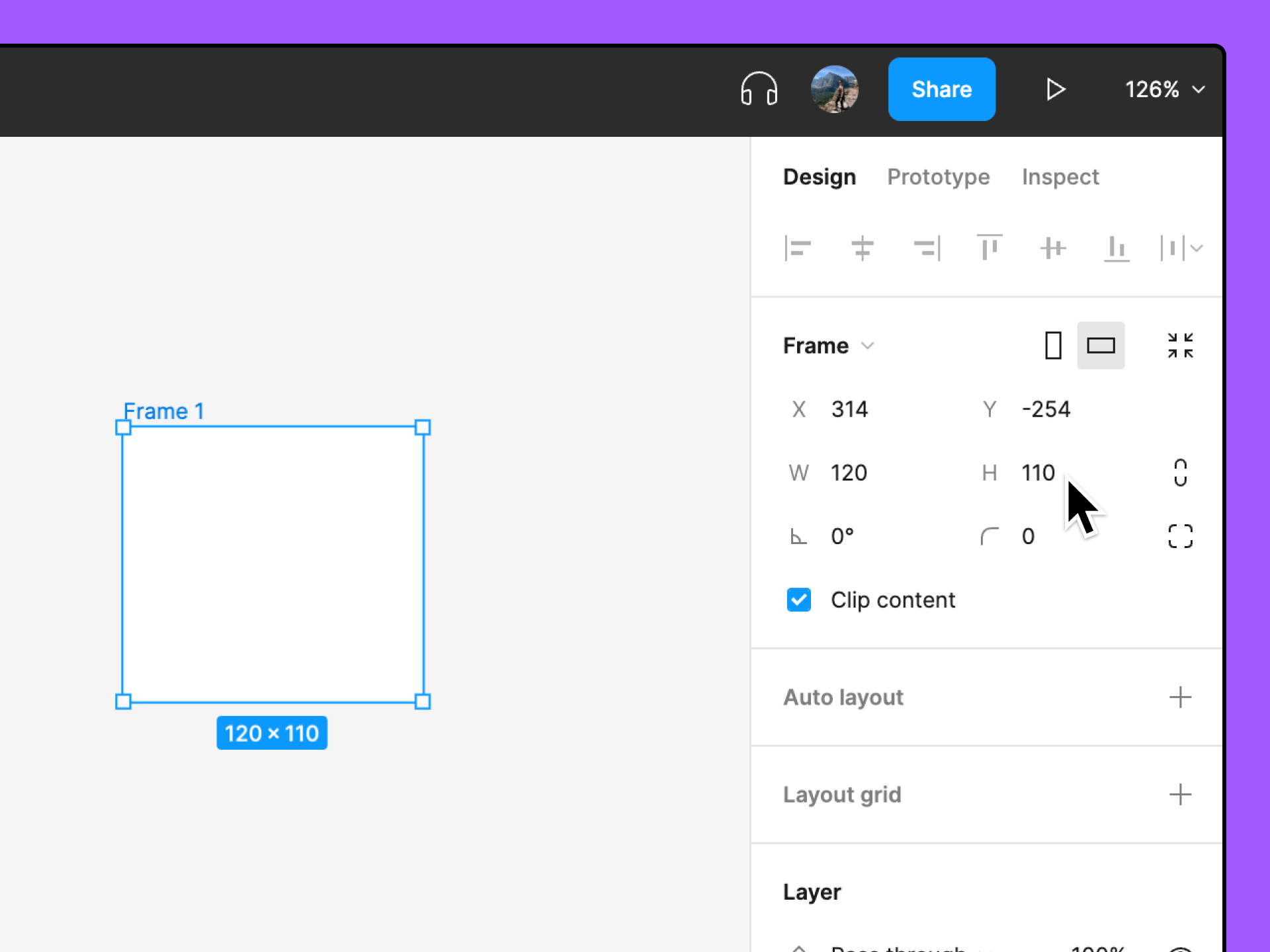Click the align top edges icon

pyautogui.click(x=989, y=248)
